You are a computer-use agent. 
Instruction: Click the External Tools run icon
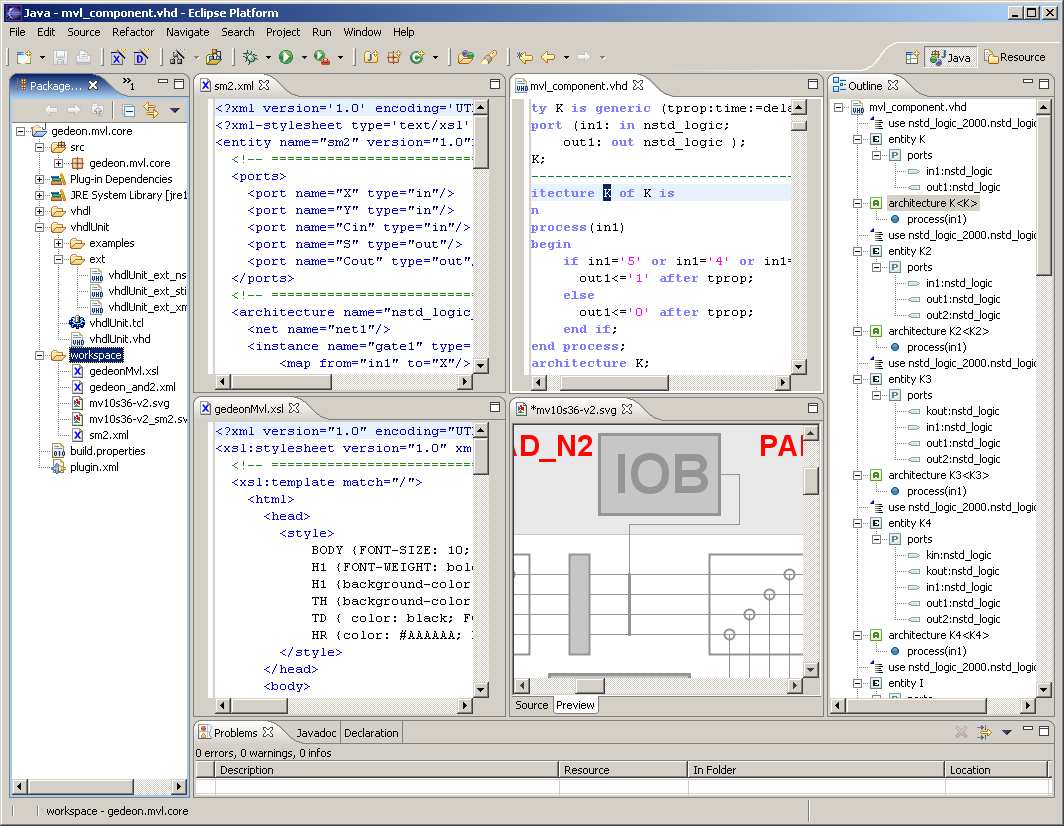[x=322, y=58]
